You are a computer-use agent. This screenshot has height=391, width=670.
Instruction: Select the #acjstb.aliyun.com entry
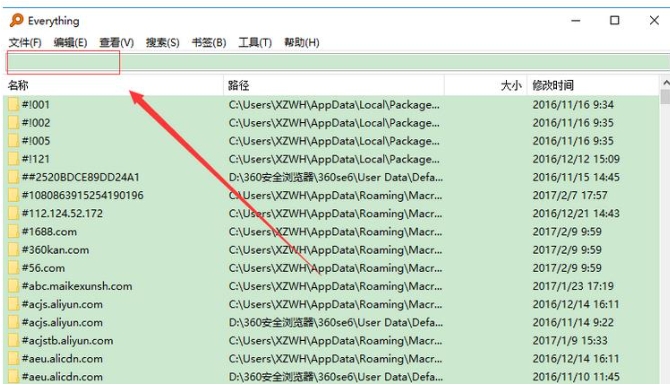click(x=68, y=341)
